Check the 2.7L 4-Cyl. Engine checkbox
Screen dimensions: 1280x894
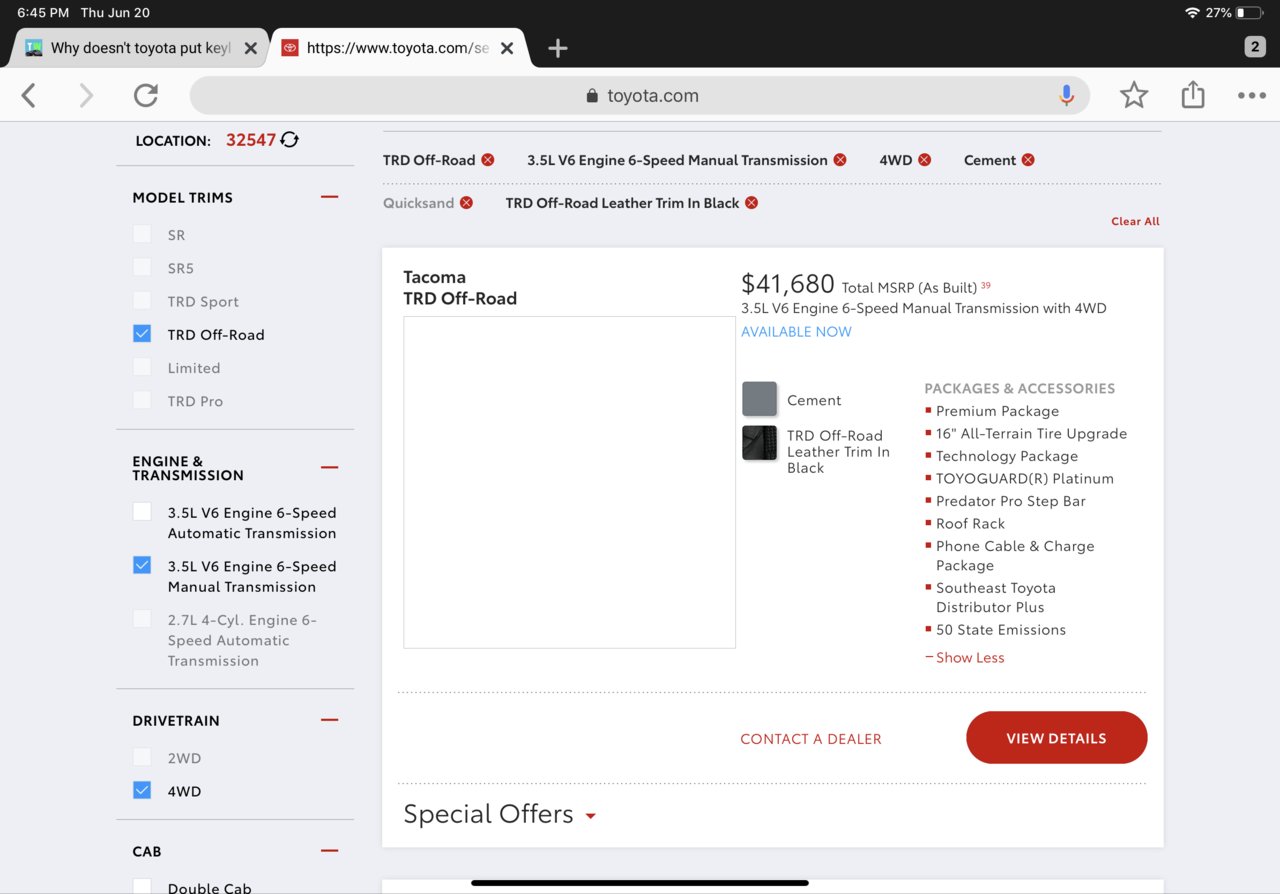point(142,619)
